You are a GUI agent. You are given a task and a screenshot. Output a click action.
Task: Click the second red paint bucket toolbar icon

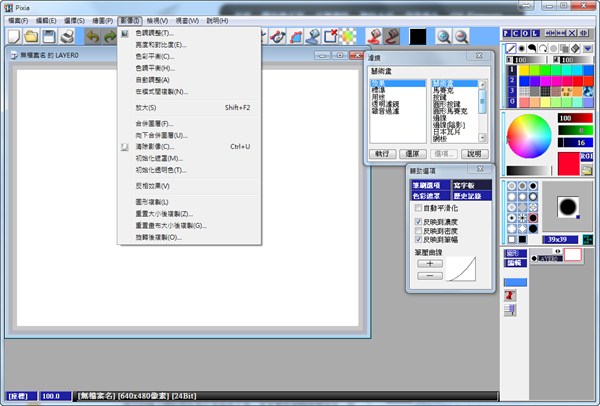(392, 37)
